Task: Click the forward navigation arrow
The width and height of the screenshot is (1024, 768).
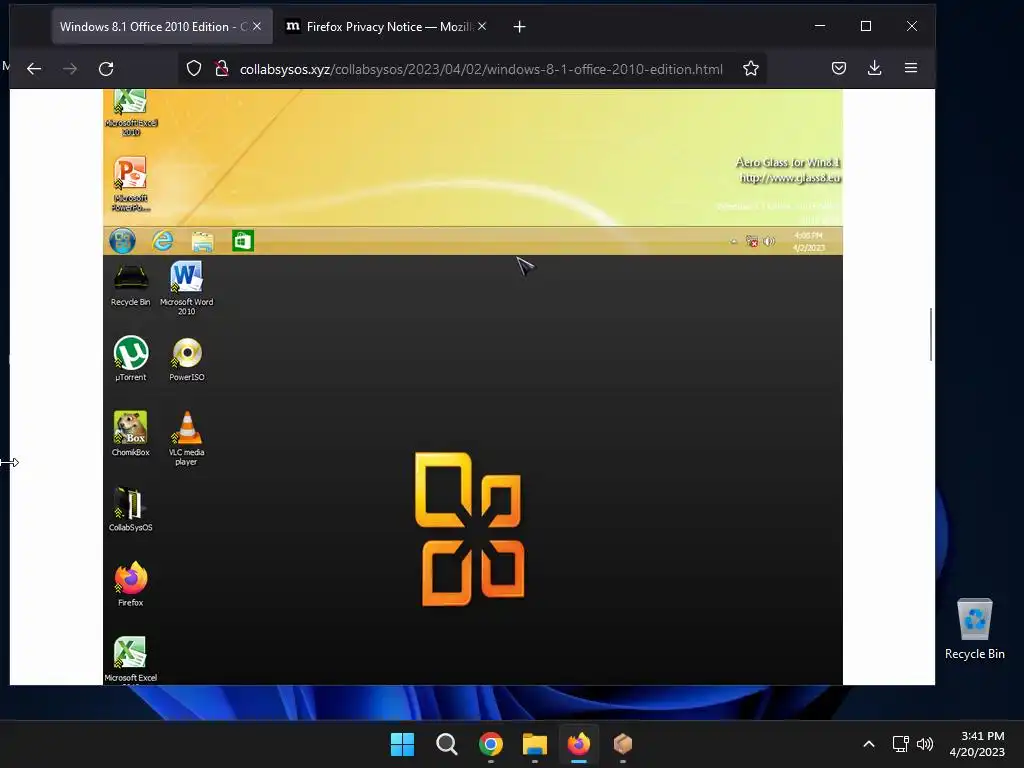Action: coord(70,69)
